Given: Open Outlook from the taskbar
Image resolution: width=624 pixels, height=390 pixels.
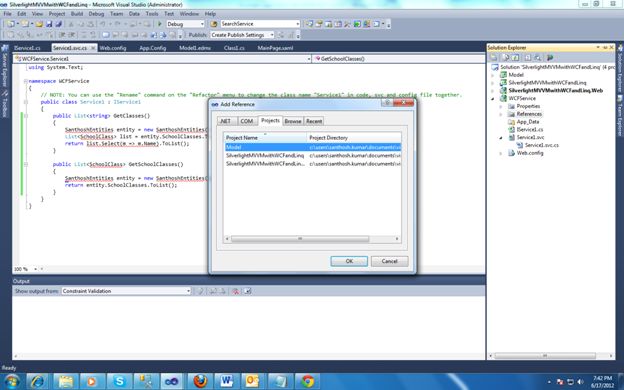Looking at the screenshot, I should pos(253,381).
